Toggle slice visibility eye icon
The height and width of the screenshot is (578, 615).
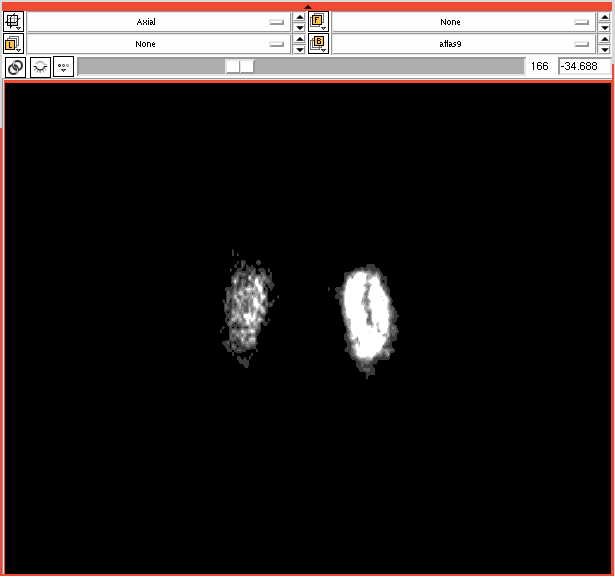[39, 67]
